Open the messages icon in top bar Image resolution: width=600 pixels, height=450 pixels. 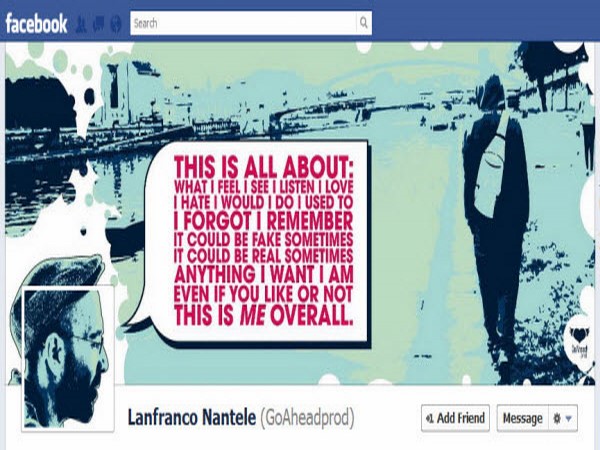98,24
